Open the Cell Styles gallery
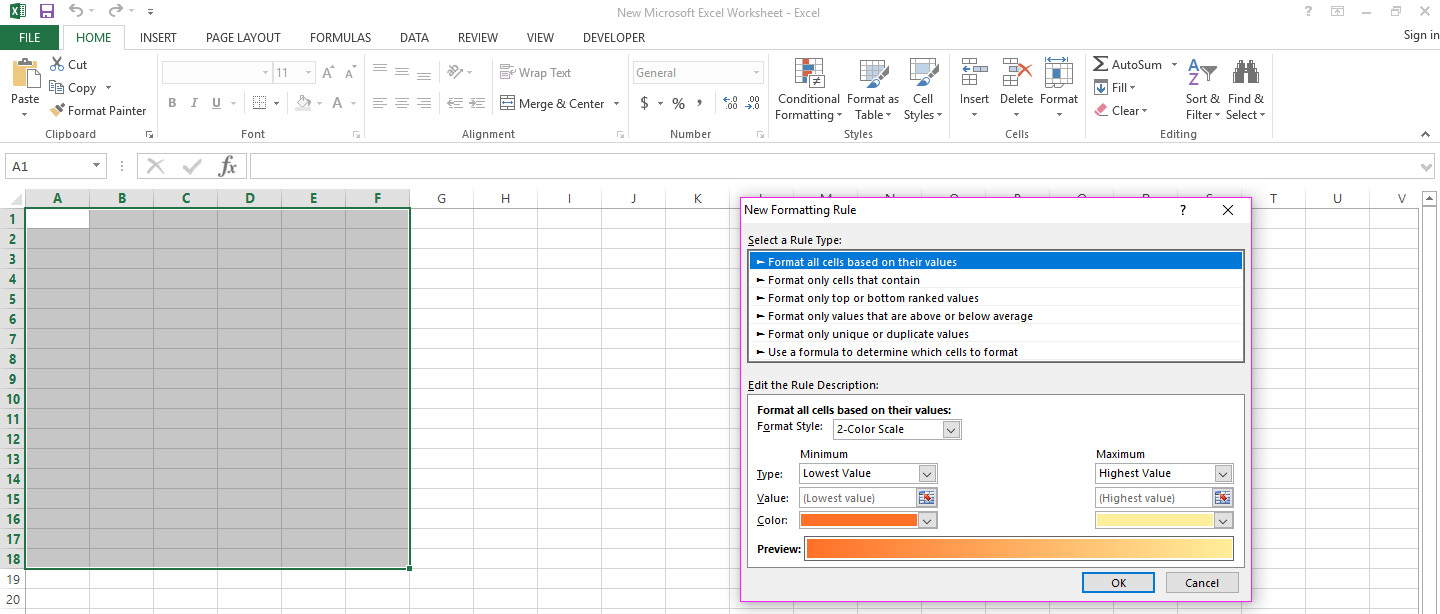 click(923, 88)
